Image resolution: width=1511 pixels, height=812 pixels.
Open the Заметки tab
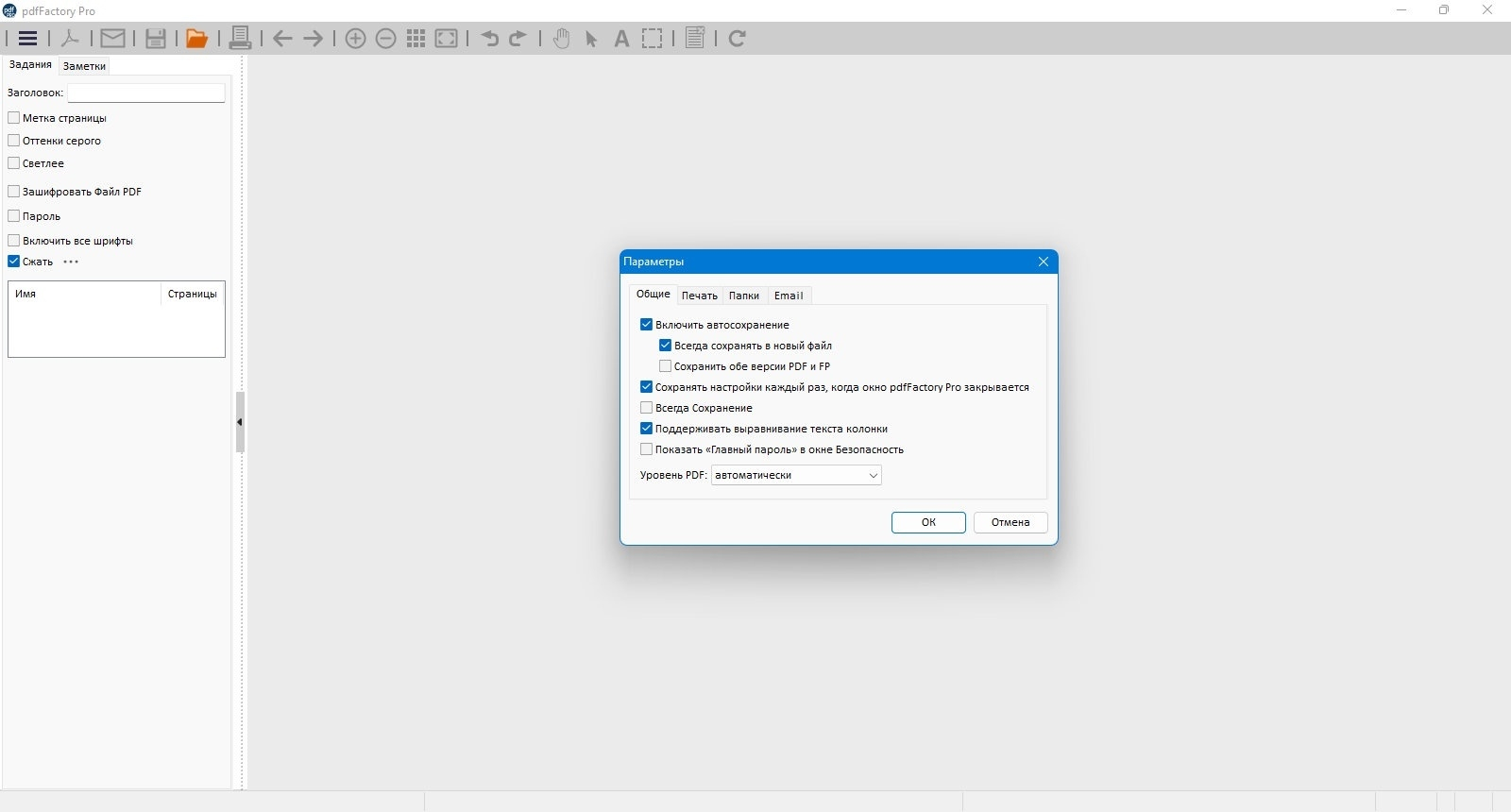click(x=84, y=66)
